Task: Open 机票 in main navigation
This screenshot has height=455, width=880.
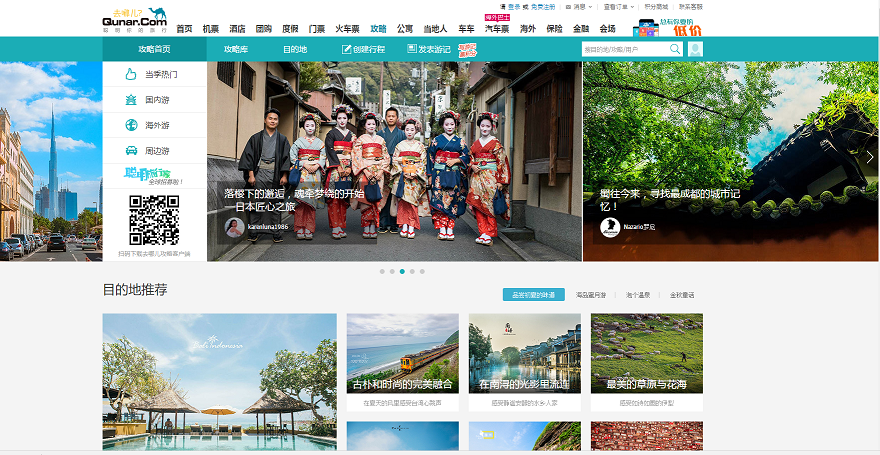Action: 211,29
